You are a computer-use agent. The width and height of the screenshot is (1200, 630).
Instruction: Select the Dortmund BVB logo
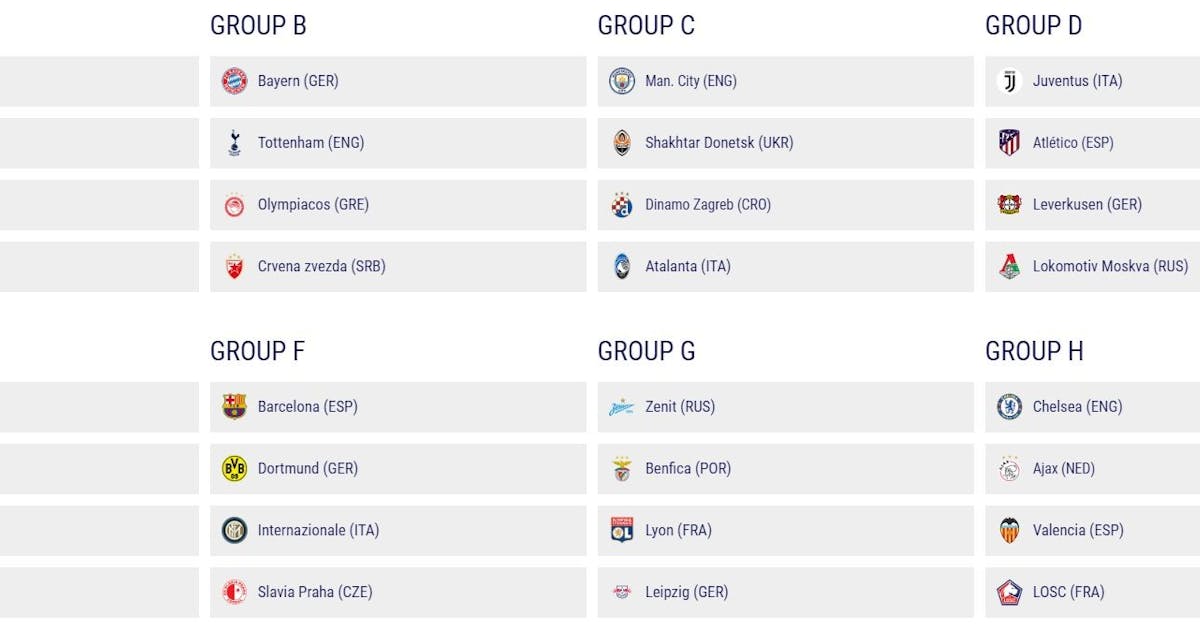tap(234, 469)
